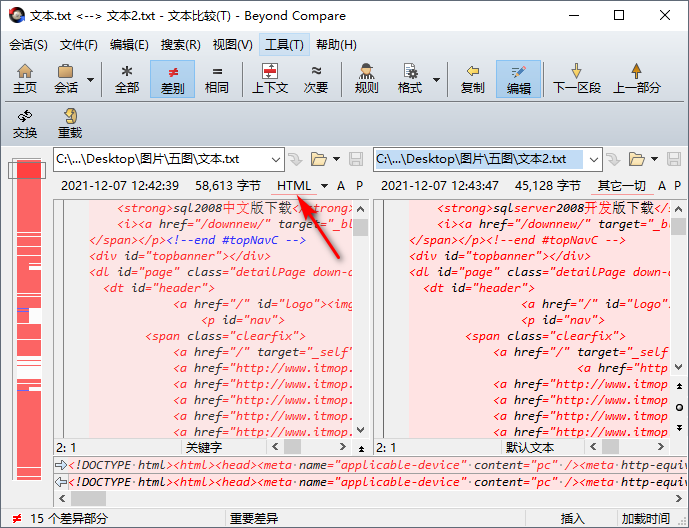
Task: Browse for the left file with folder icon
Action: pyautogui.click(x=319, y=159)
